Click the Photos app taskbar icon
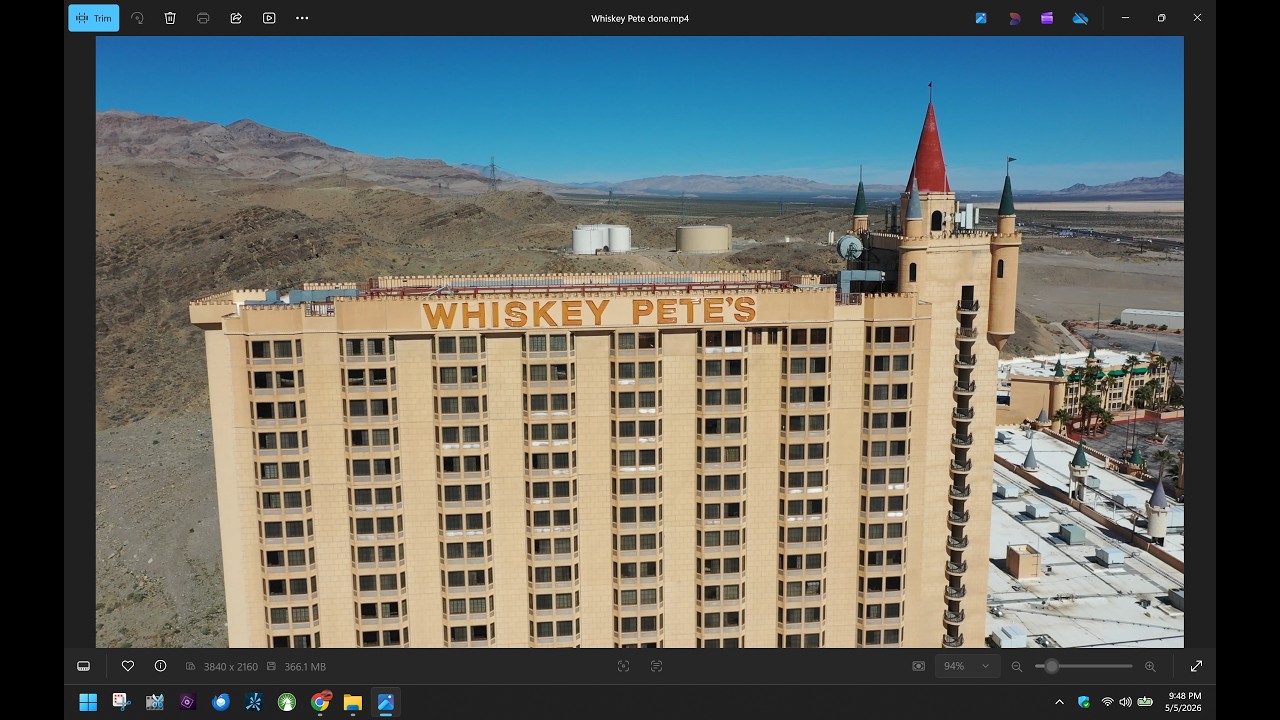 [385, 702]
